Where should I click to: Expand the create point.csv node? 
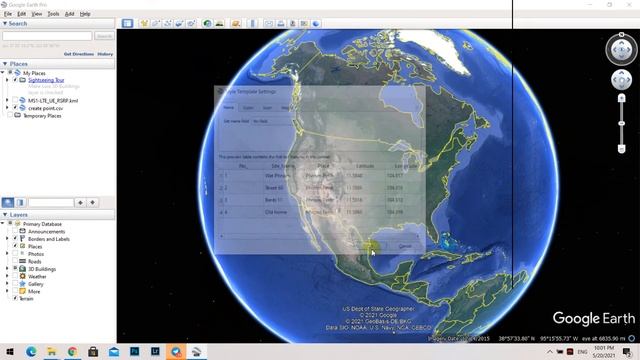pos(7,108)
